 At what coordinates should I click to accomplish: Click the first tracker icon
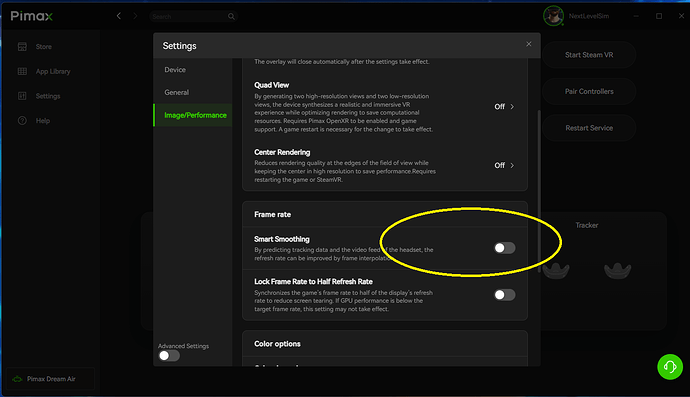[x=556, y=270]
